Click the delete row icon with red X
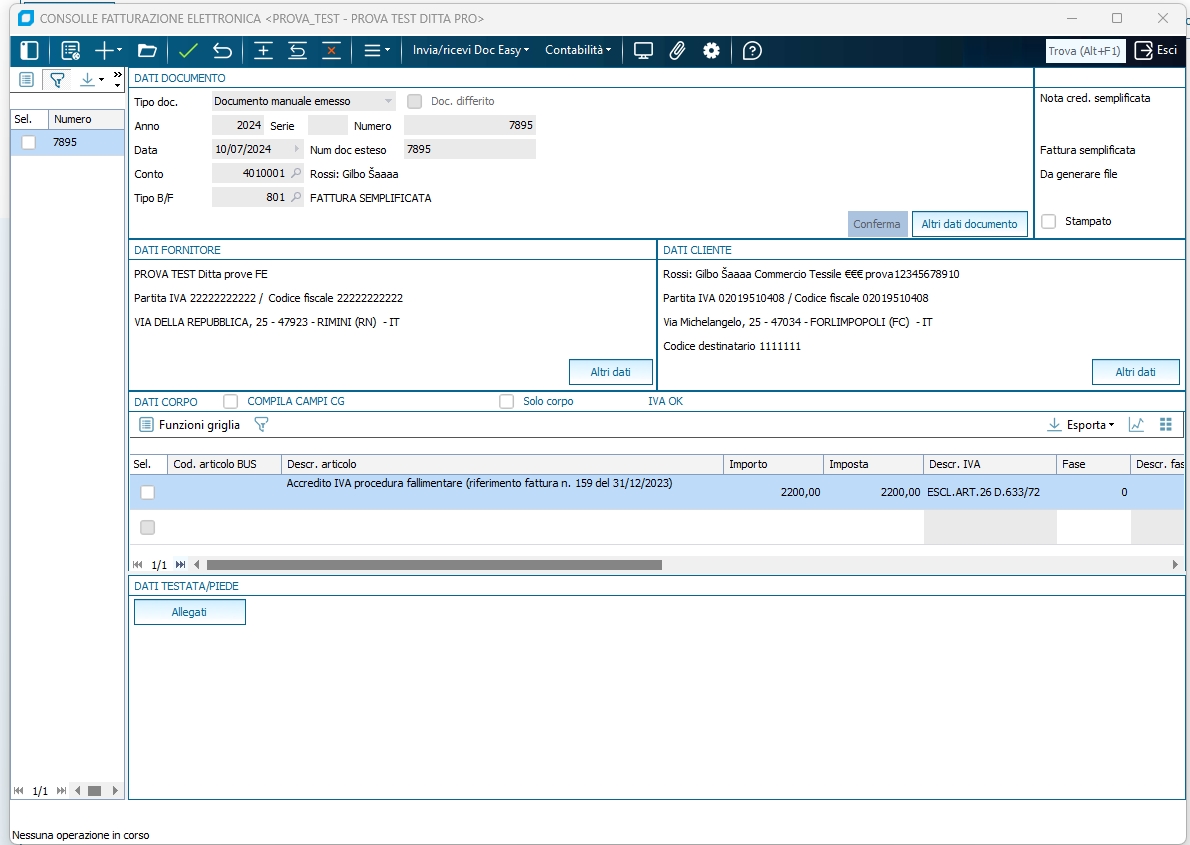The height and width of the screenshot is (845, 1190). click(x=331, y=51)
